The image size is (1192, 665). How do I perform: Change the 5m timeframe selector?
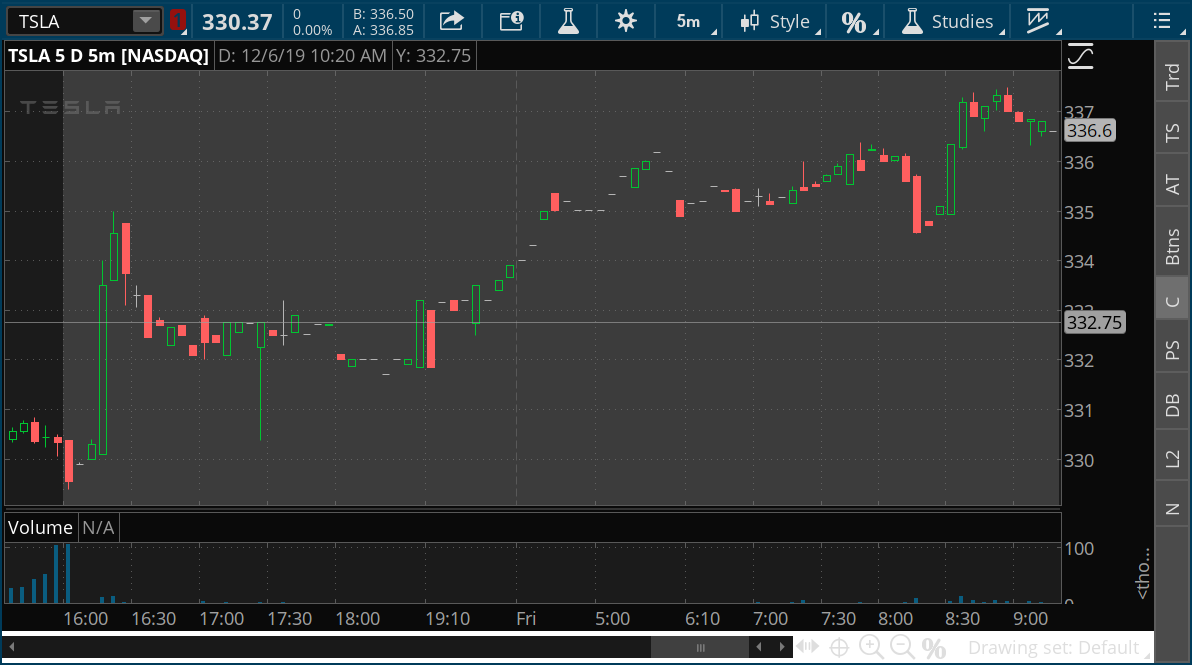tap(689, 21)
